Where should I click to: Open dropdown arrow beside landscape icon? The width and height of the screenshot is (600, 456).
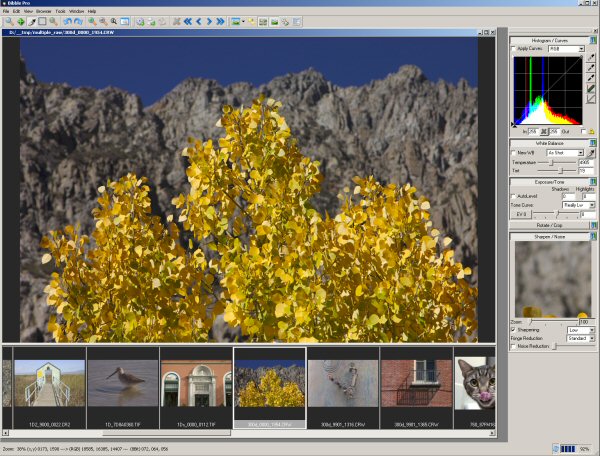pos(243,22)
